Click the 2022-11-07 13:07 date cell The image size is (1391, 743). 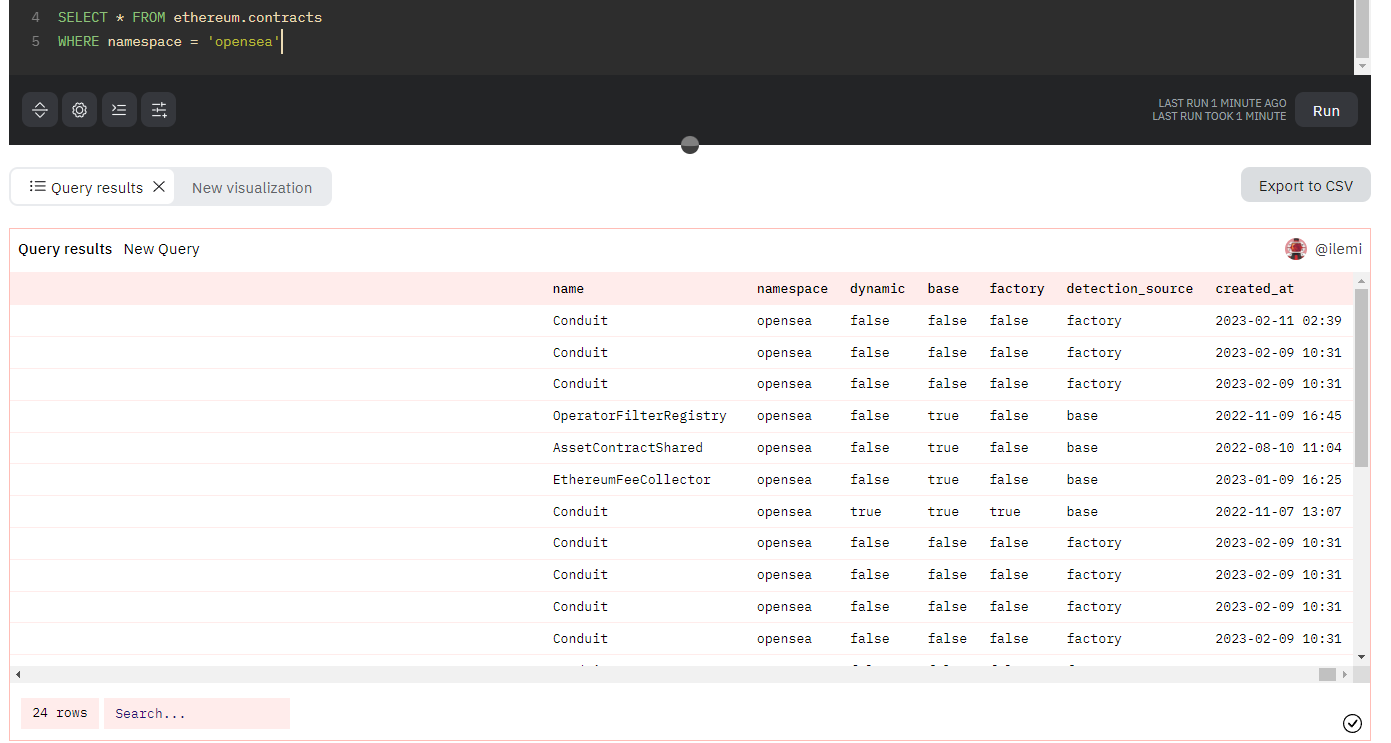[x=1278, y=511]
